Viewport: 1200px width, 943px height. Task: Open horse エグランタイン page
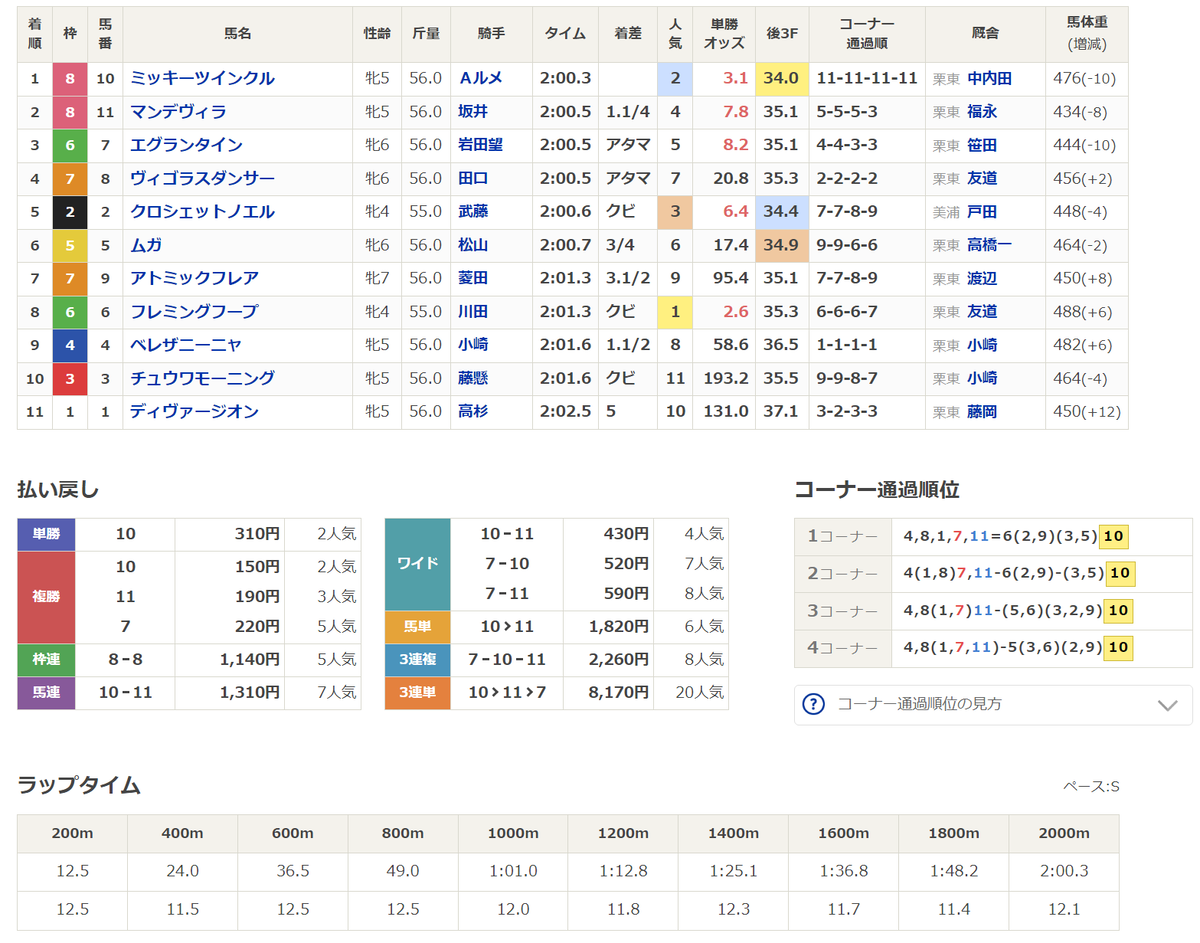[x=186, y=145]
